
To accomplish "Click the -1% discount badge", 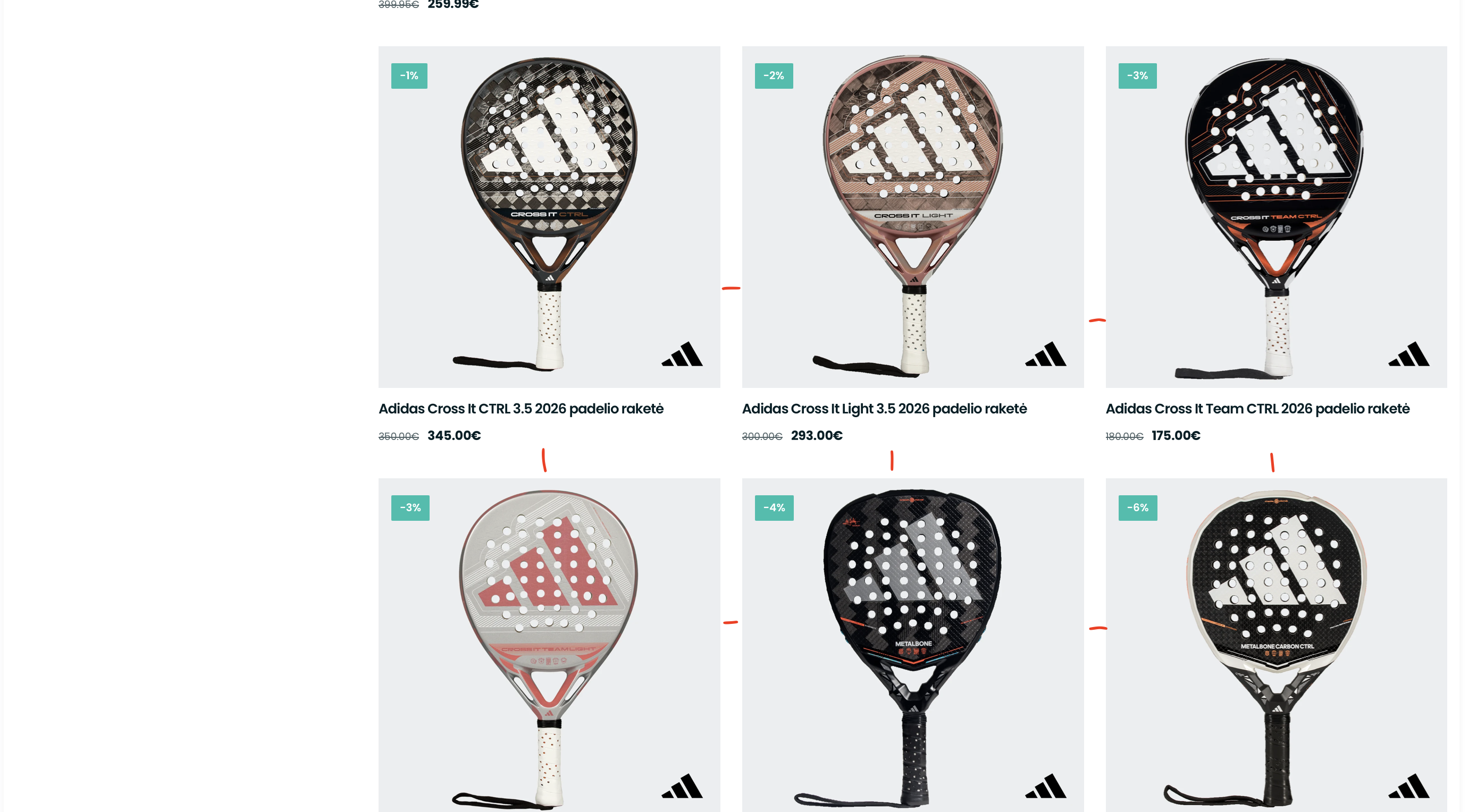I will click(x=409, y=75).
